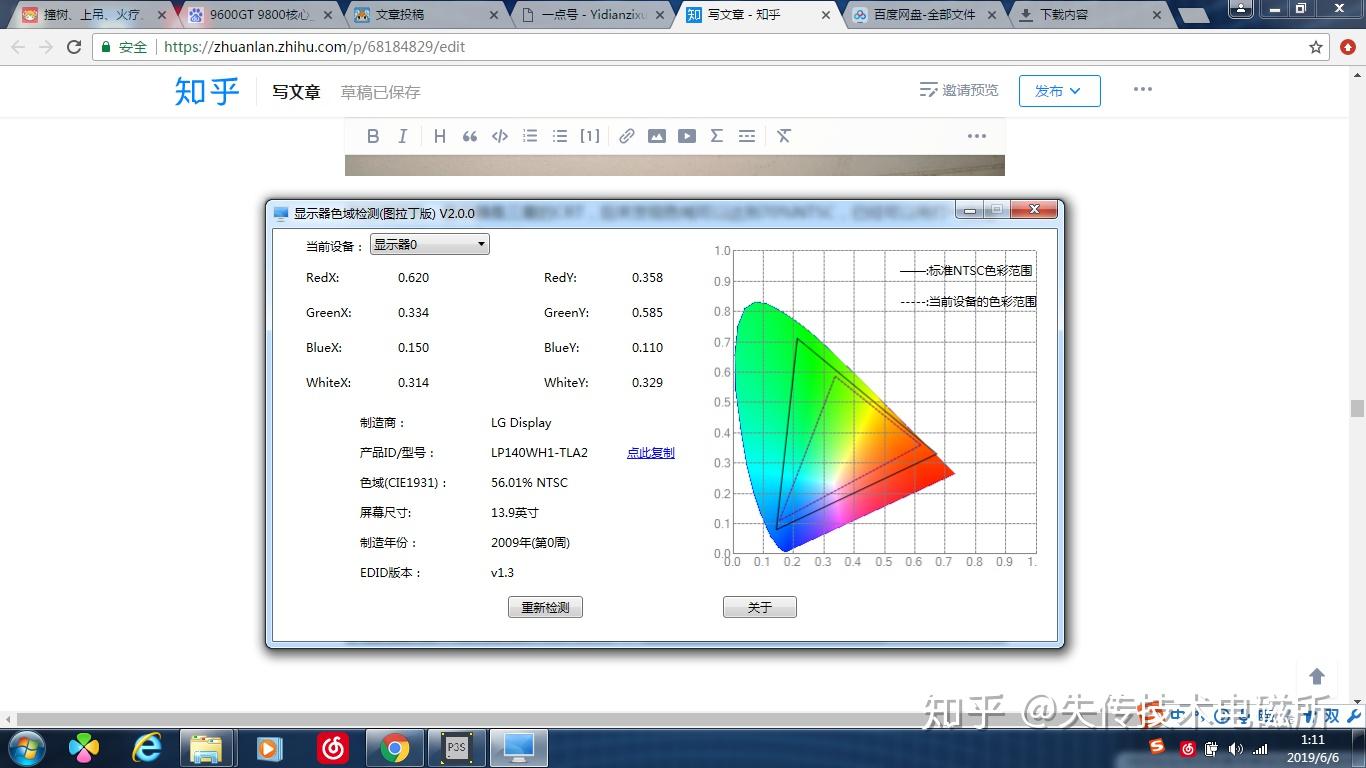Insert a formula with sigma icon

716,136
